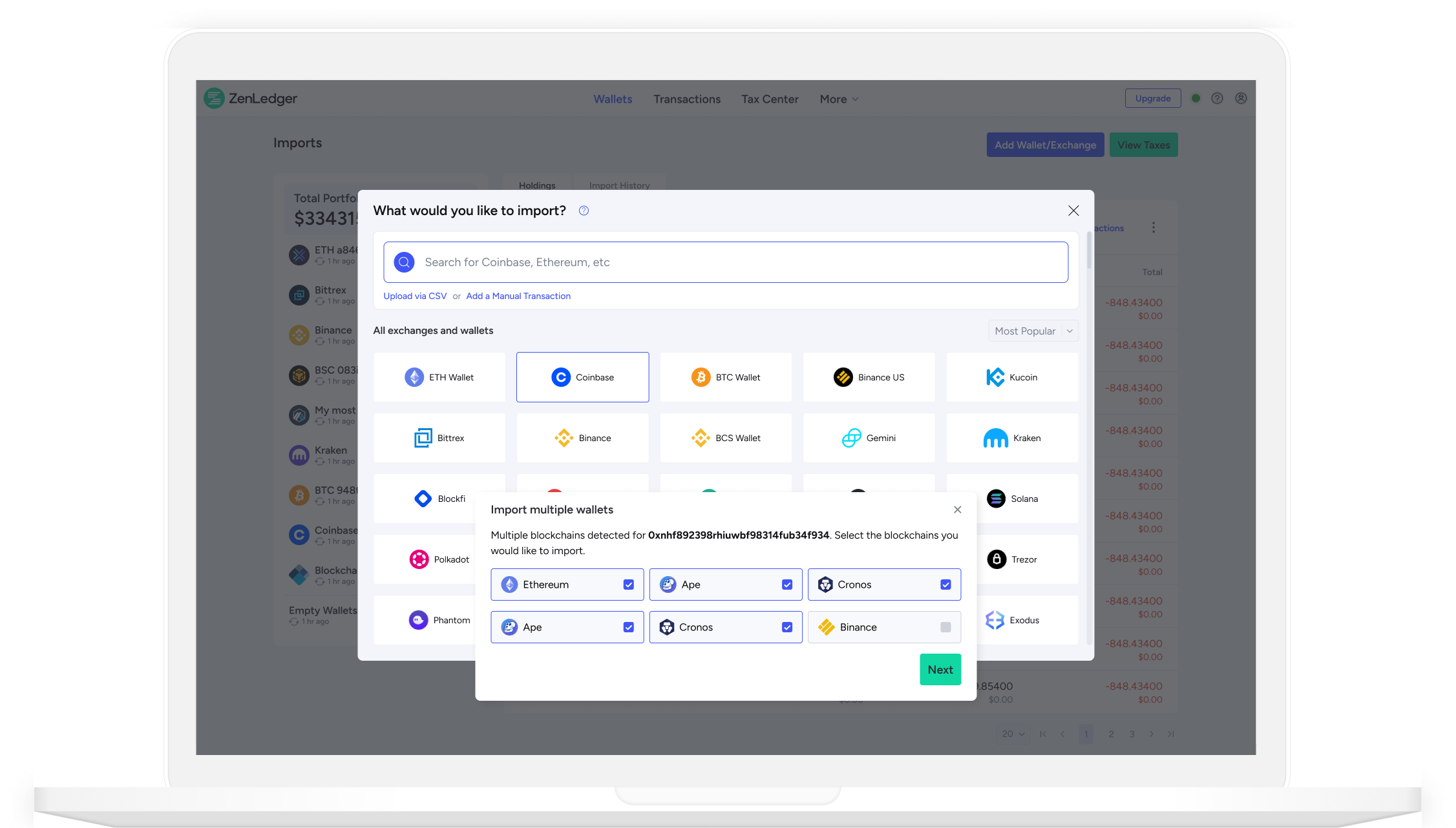Screen dimensions: 1456x828
Task: Click the green Next button
Action: [940, 670]
